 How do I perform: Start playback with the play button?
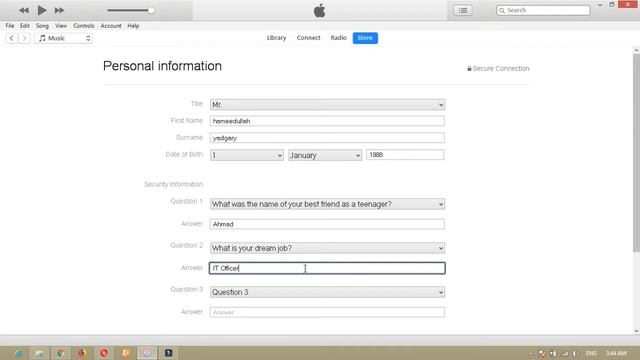[x=42, y=10]
